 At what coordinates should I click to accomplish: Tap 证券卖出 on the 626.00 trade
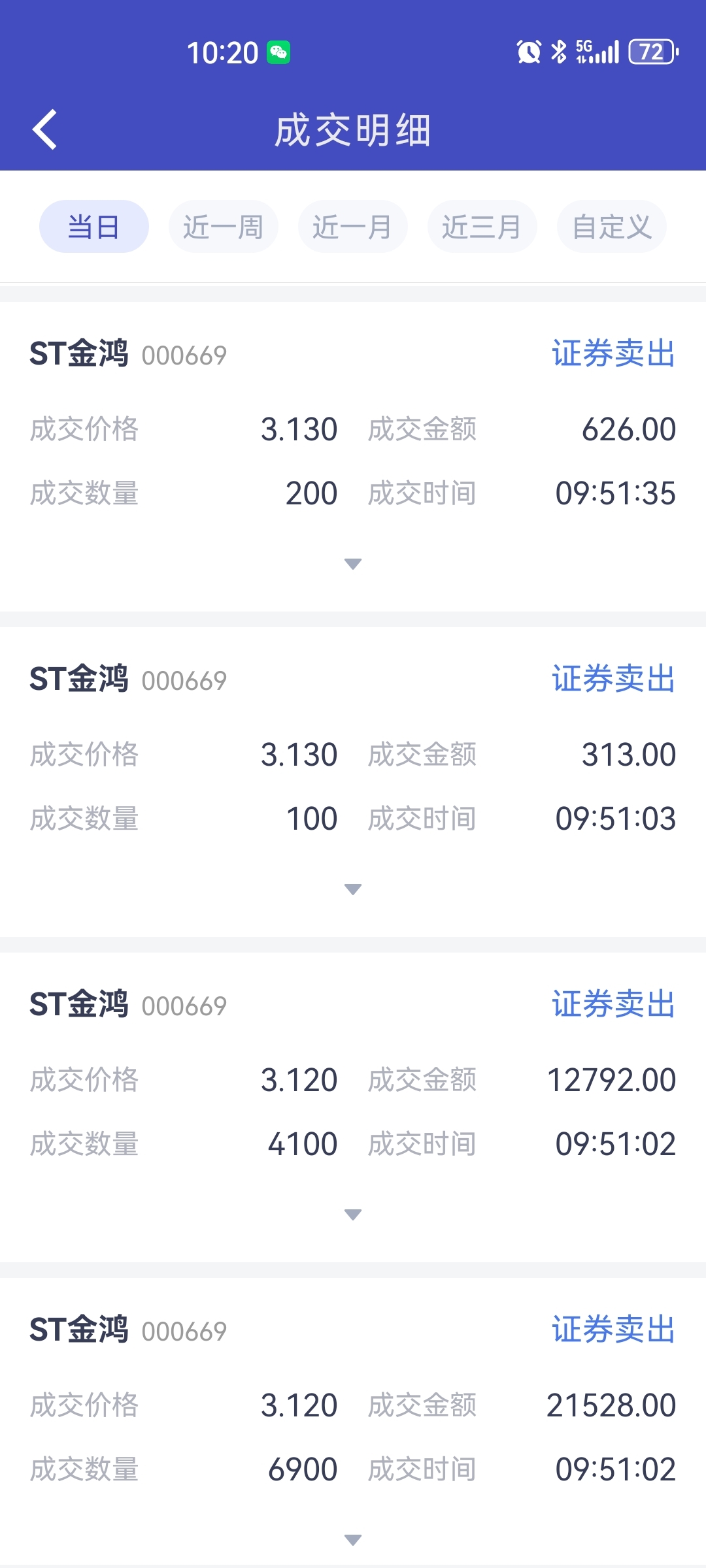[x=613, y=353]
